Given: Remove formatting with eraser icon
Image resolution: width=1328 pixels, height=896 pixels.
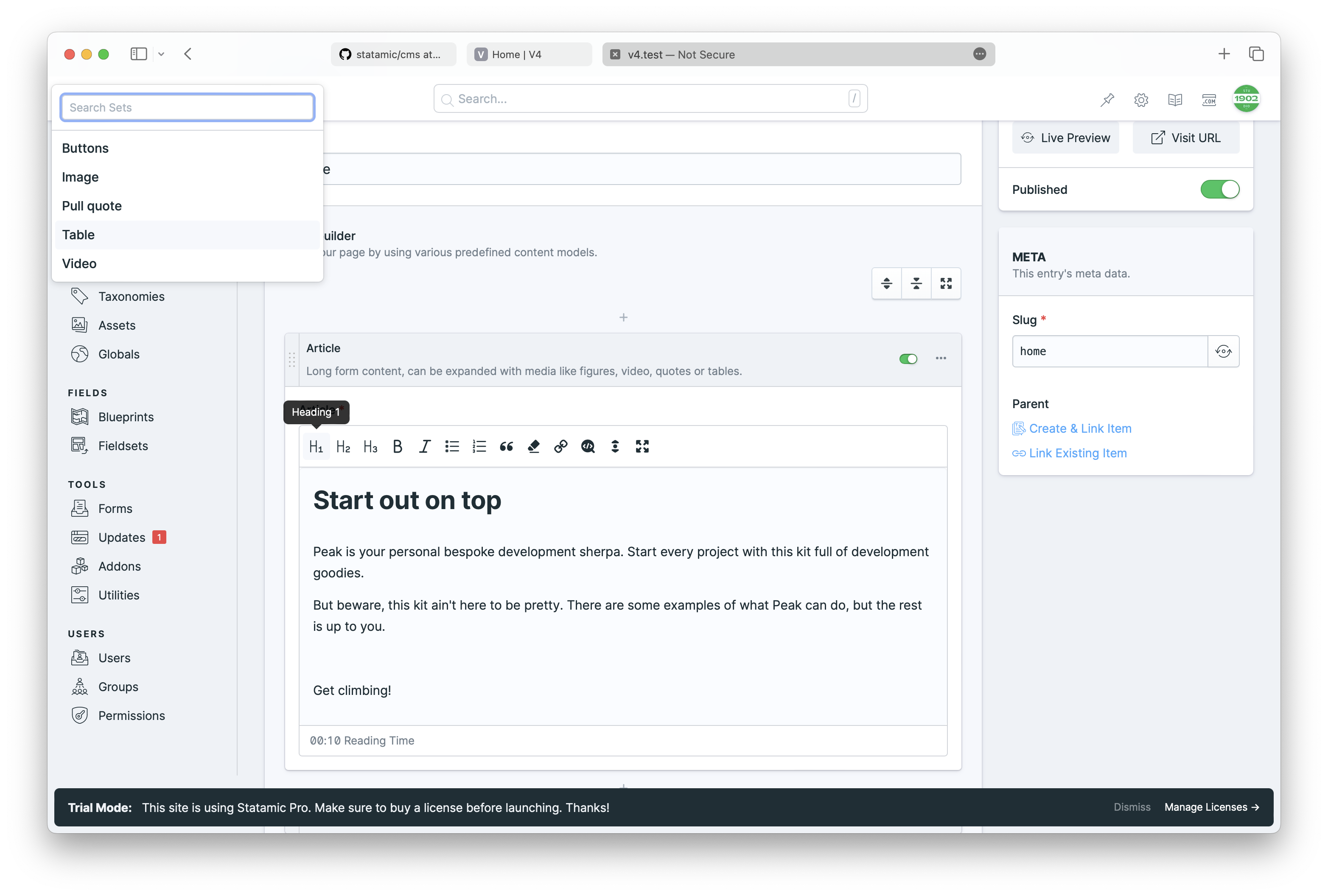Looking at the screenshot, I should (534, 447).
